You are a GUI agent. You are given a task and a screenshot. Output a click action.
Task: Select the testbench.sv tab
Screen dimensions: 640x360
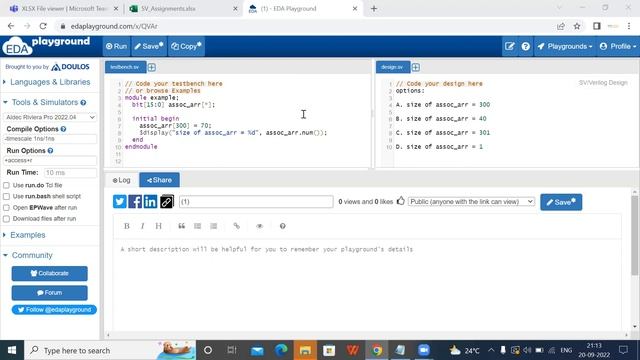coord(125,67)
